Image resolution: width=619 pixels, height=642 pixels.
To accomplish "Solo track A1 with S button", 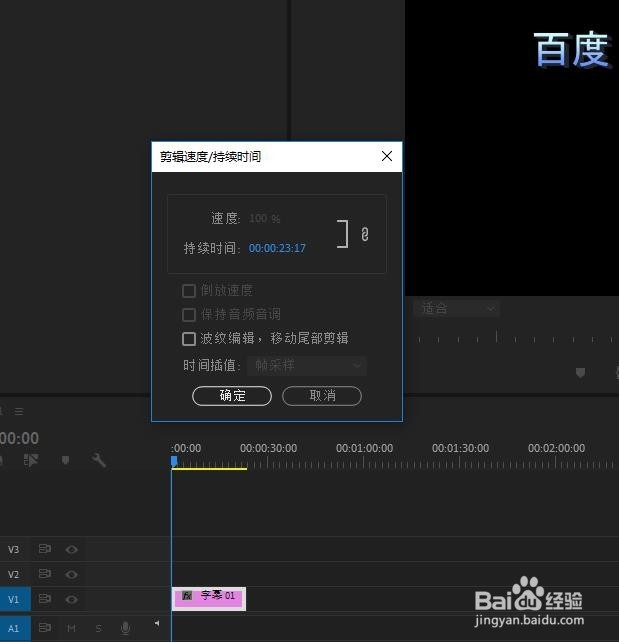I will pos(98,628).
